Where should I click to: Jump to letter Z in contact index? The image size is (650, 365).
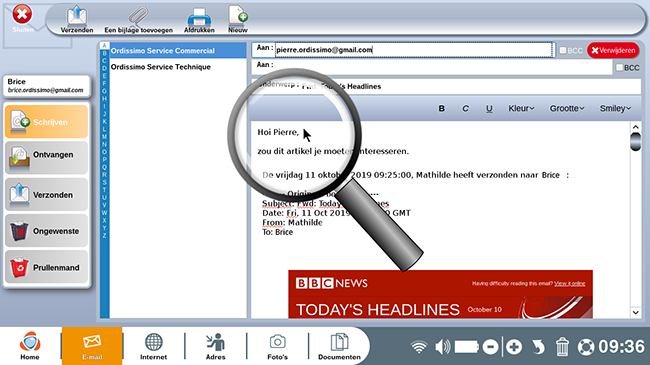(x=104, y=235)
